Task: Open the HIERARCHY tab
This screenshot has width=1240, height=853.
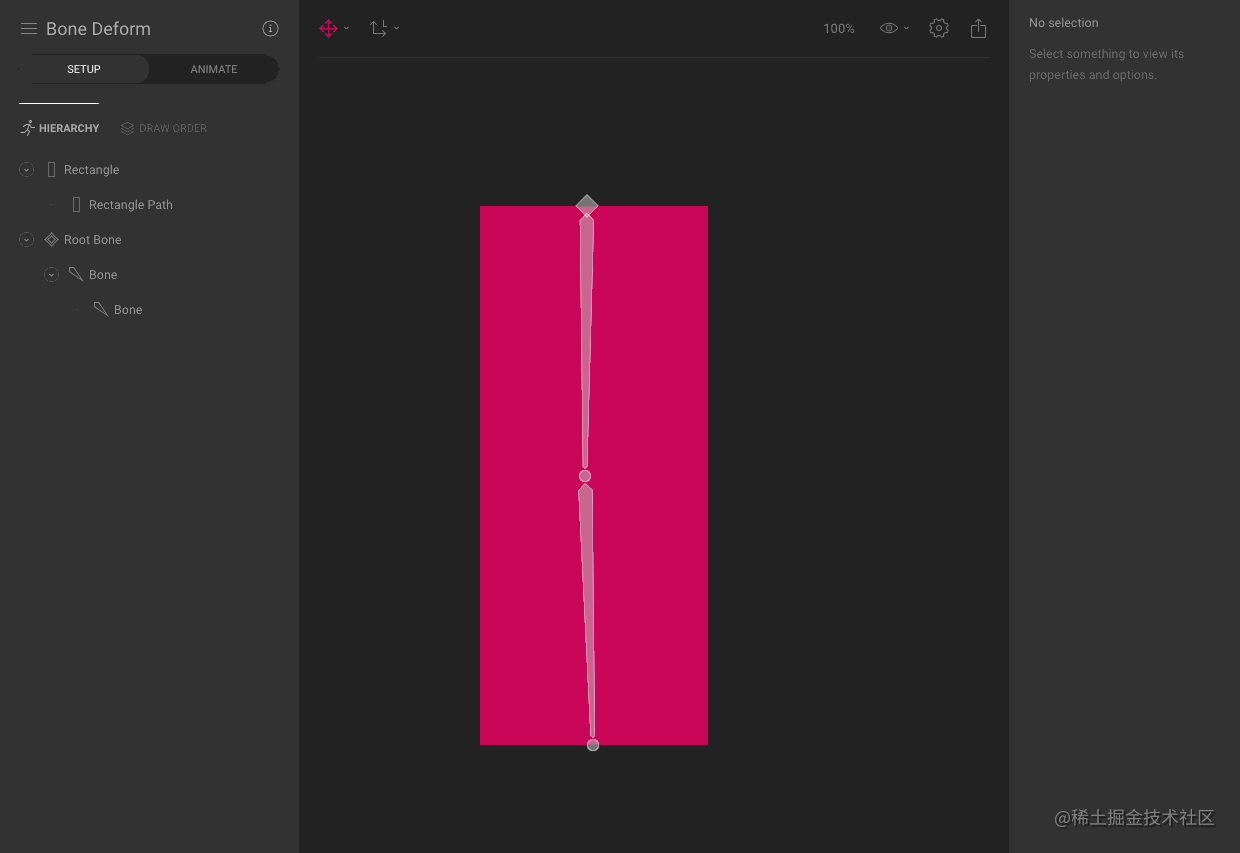Action: pyautogui.click(x=60, y=128)
